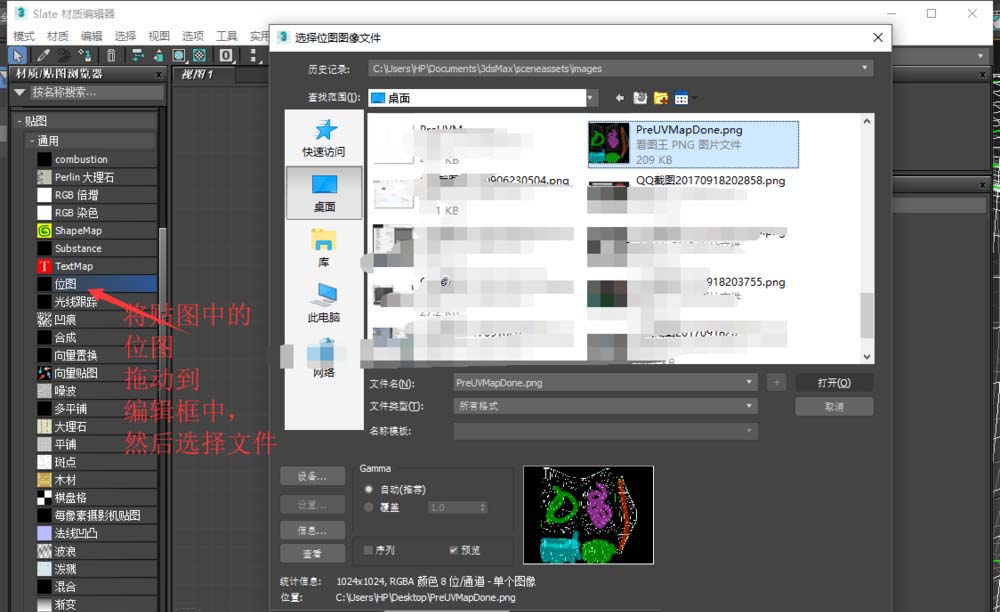The width and height of the screenshot is (1000, 612).
Task: Click the Lay Out Children icon
Action: coord(158,55)
